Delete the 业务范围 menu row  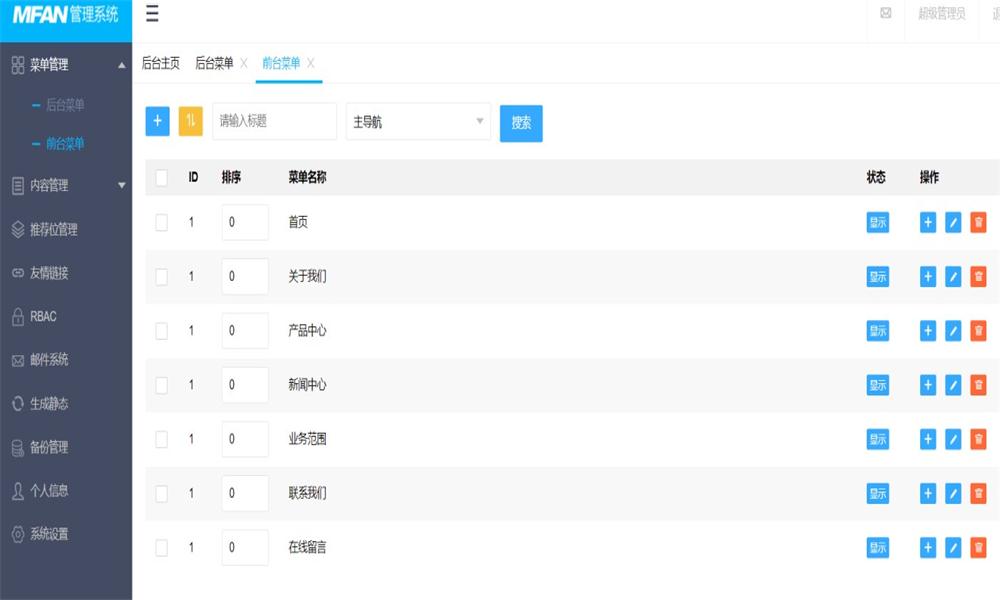978,439
